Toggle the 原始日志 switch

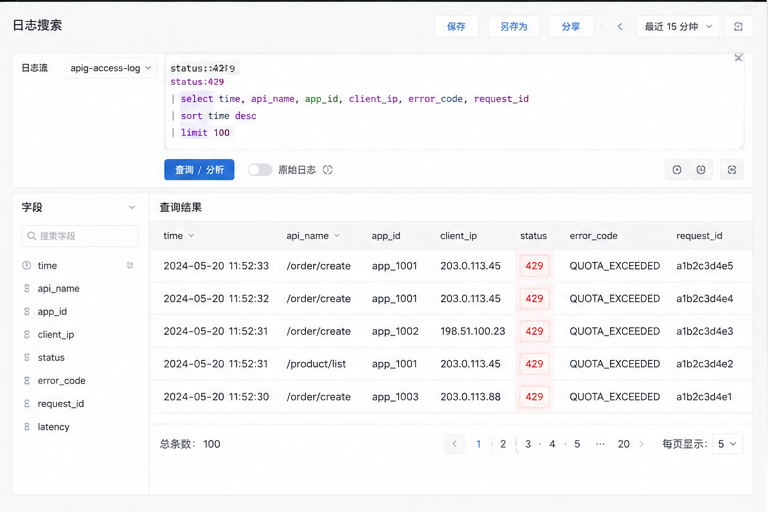point(260,170)
